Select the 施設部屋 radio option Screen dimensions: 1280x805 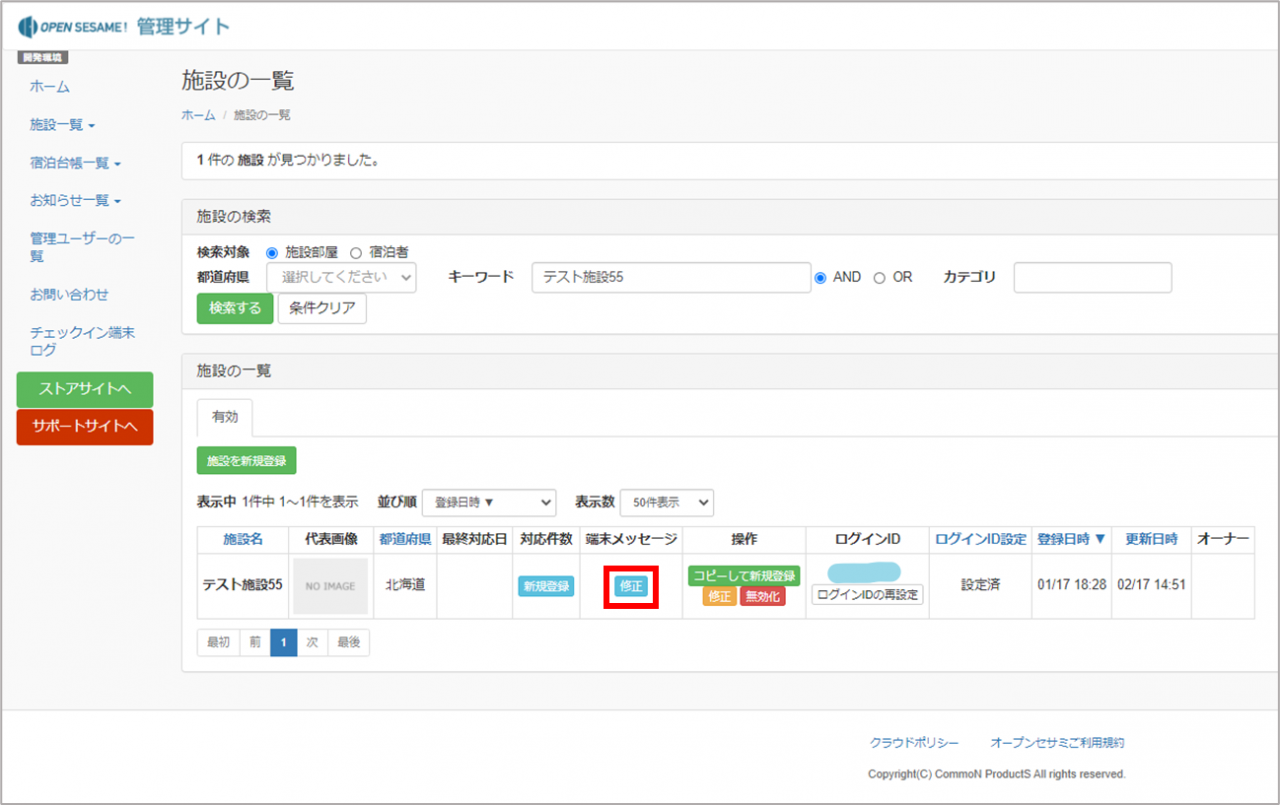[272, 252]
